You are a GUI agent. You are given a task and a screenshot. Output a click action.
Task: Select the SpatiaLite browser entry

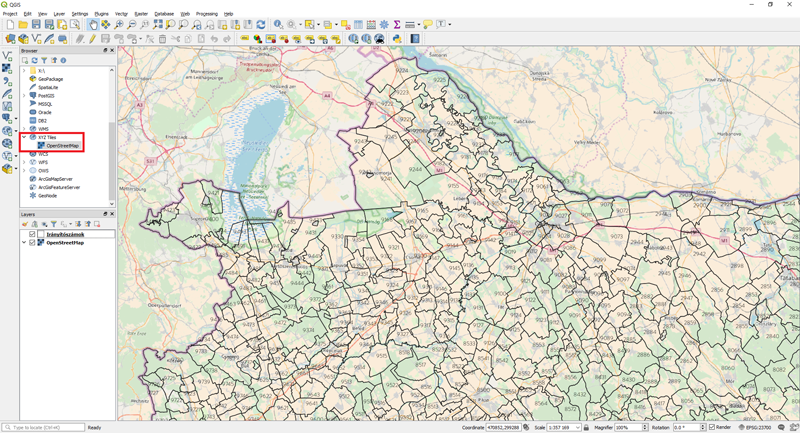(x=48, y=87)
